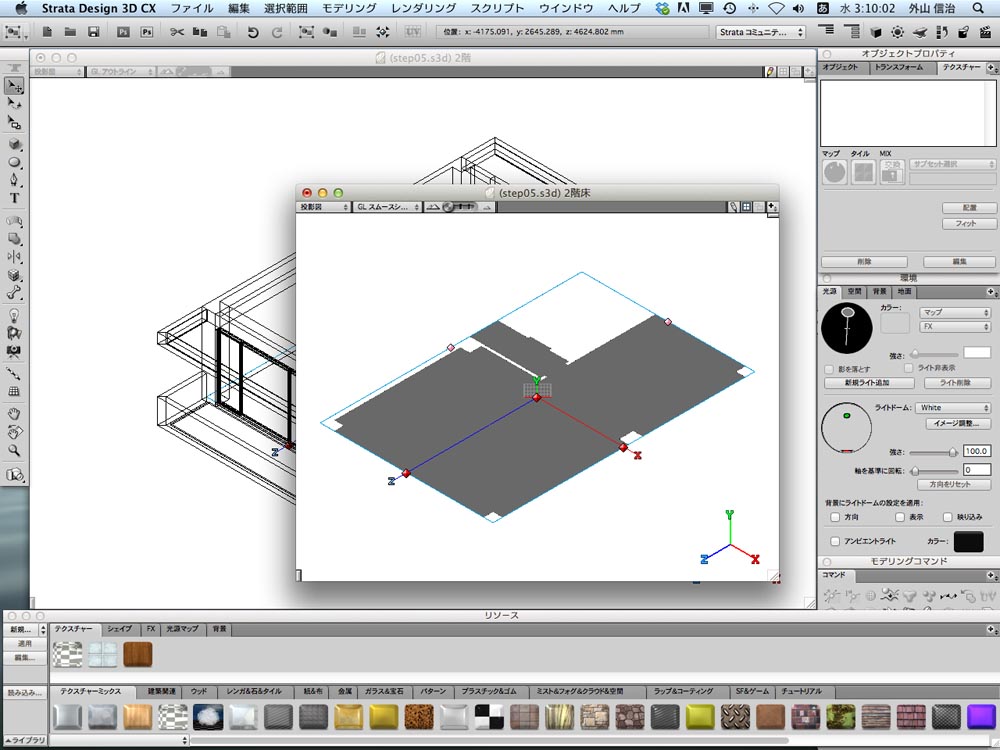Open the GL スムースシ display mode dropdown in 2階床 window
The width and height of the screenshot is (1000, 750).
(388, 207)
